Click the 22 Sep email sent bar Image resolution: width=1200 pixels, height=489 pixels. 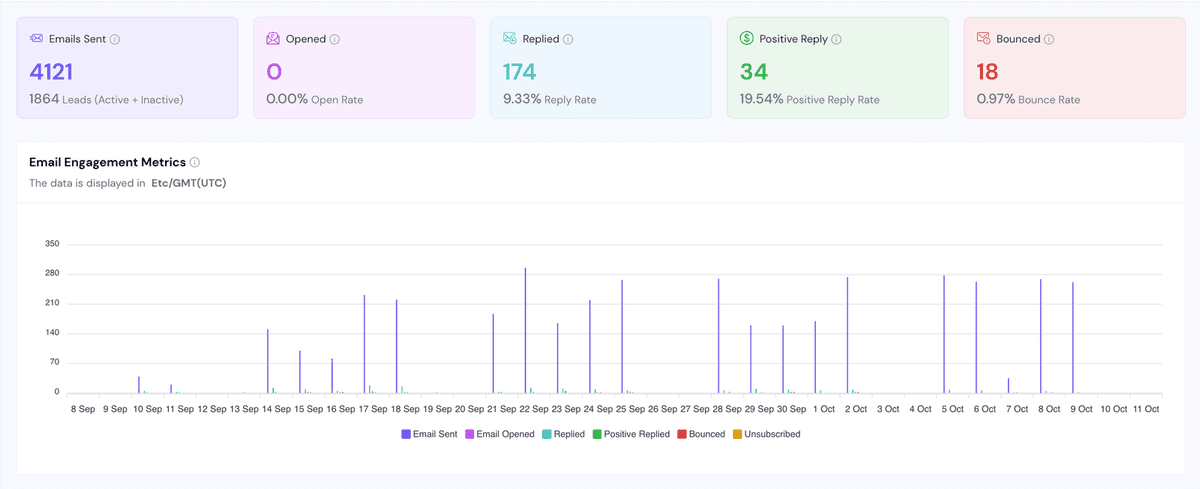pyautogui.click(x=525, y=330)
